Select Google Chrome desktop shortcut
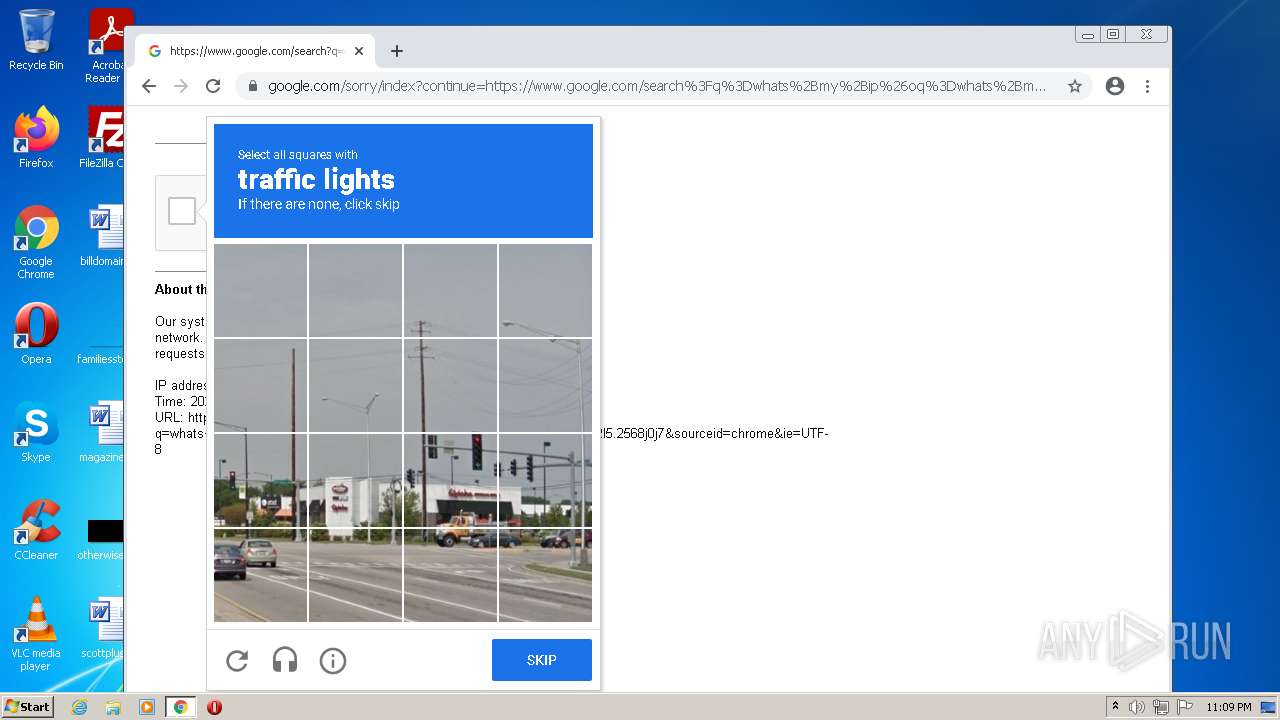Screen dimensions: 1280x720 point(36,243)
